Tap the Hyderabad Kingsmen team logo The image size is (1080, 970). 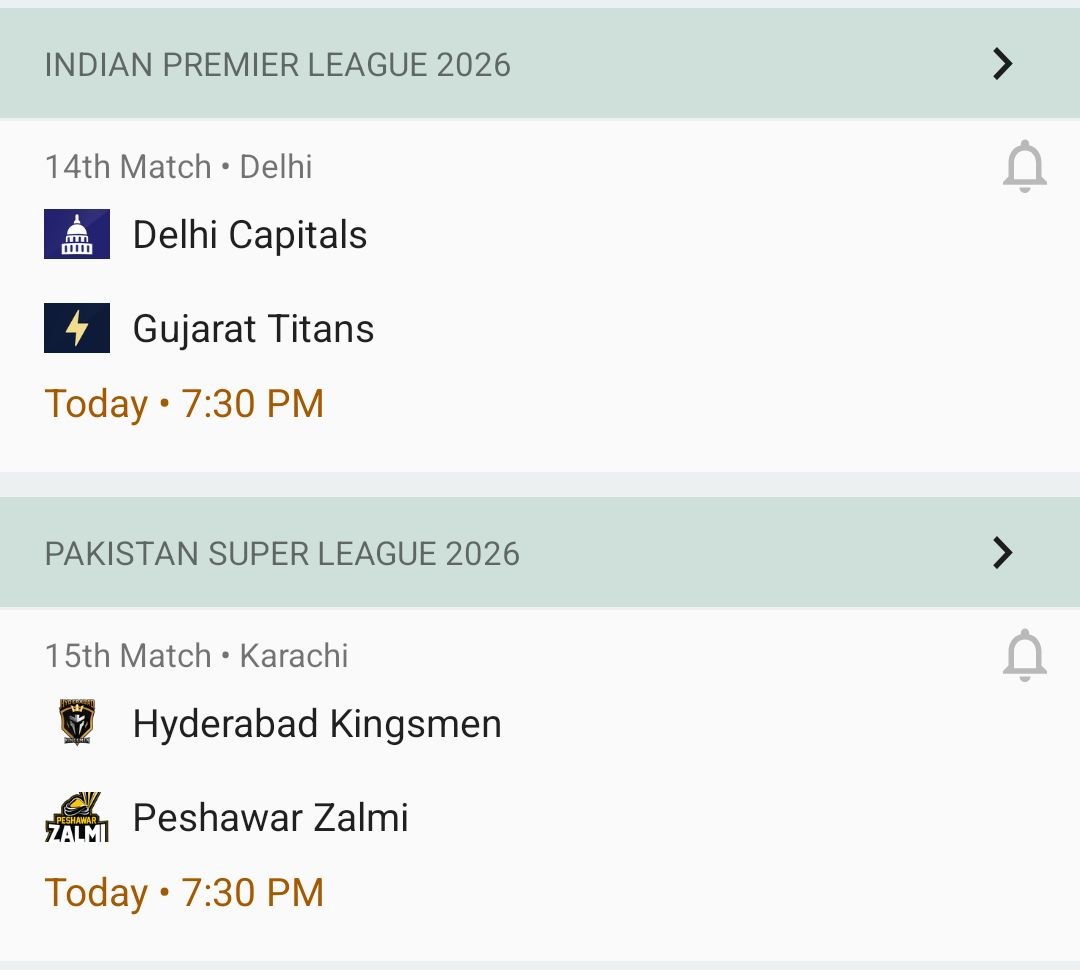77,723
